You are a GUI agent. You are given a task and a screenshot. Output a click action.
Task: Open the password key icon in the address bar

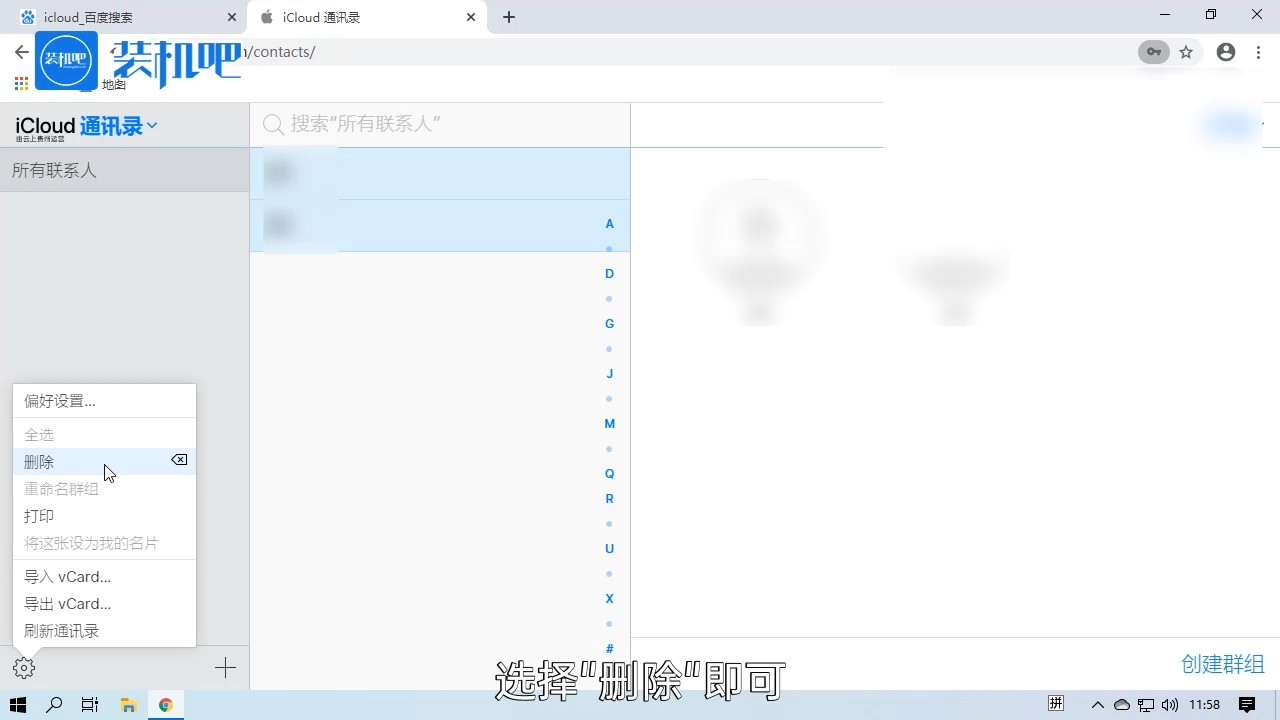[1153, 52]
